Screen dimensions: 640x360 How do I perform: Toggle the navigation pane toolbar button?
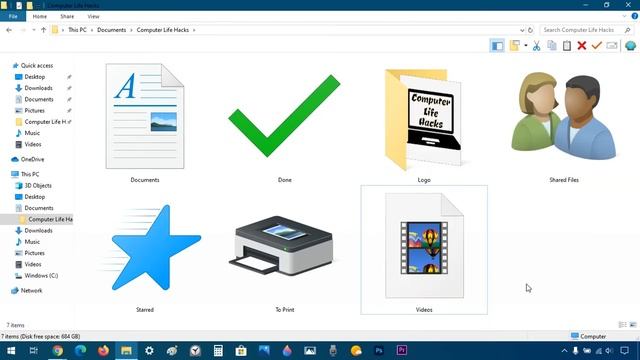[497, 46]
